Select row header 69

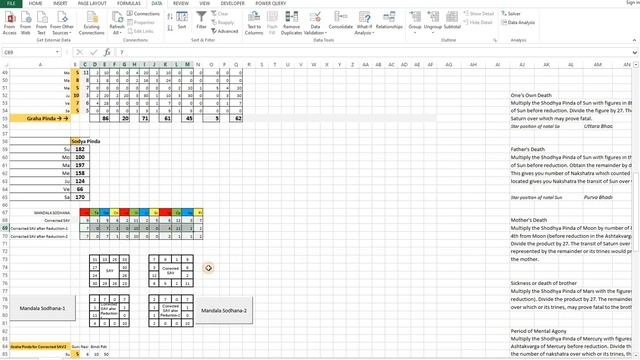(5, 228)
